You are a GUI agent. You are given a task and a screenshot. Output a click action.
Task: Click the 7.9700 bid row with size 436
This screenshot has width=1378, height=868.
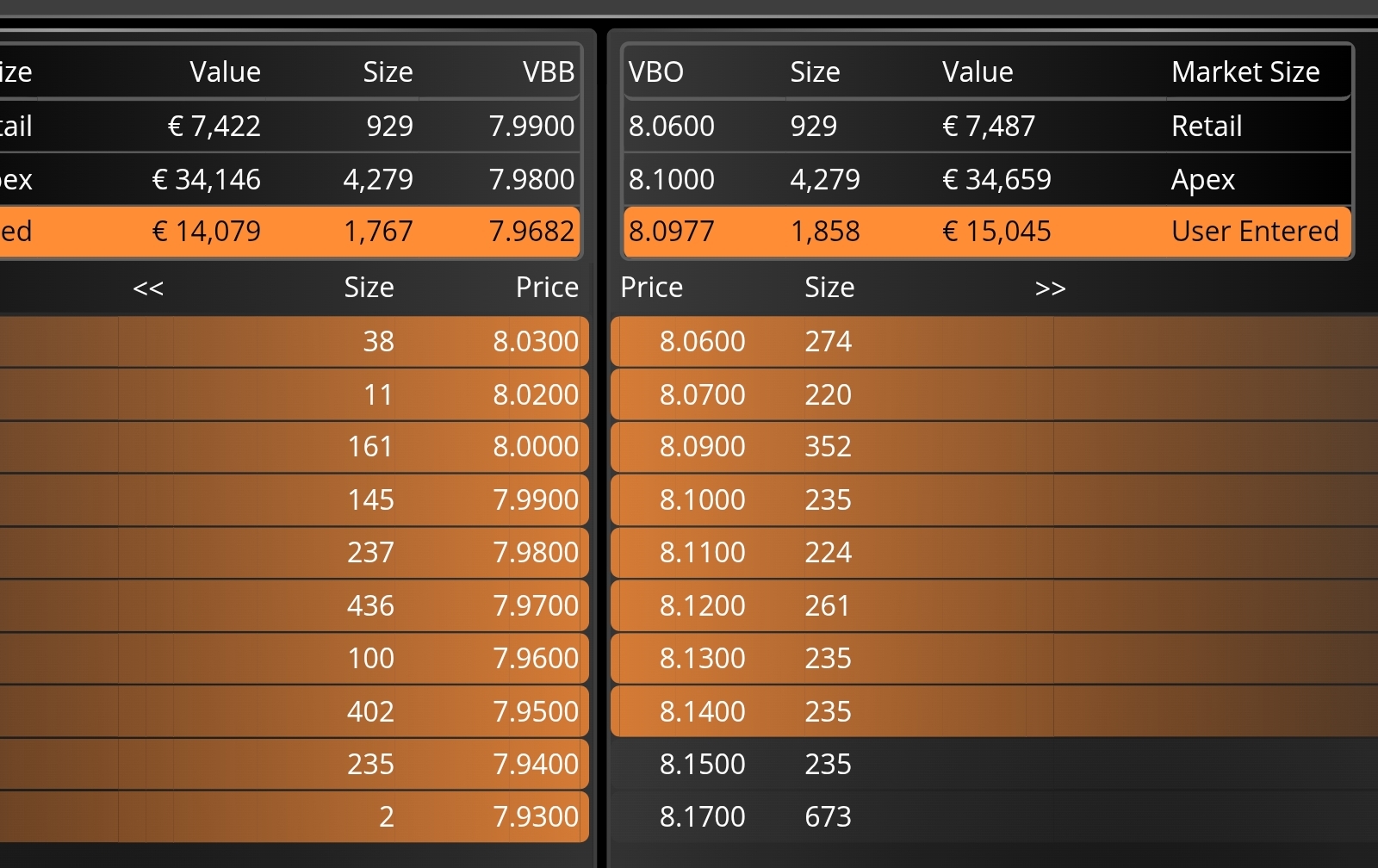click(535, 605)
